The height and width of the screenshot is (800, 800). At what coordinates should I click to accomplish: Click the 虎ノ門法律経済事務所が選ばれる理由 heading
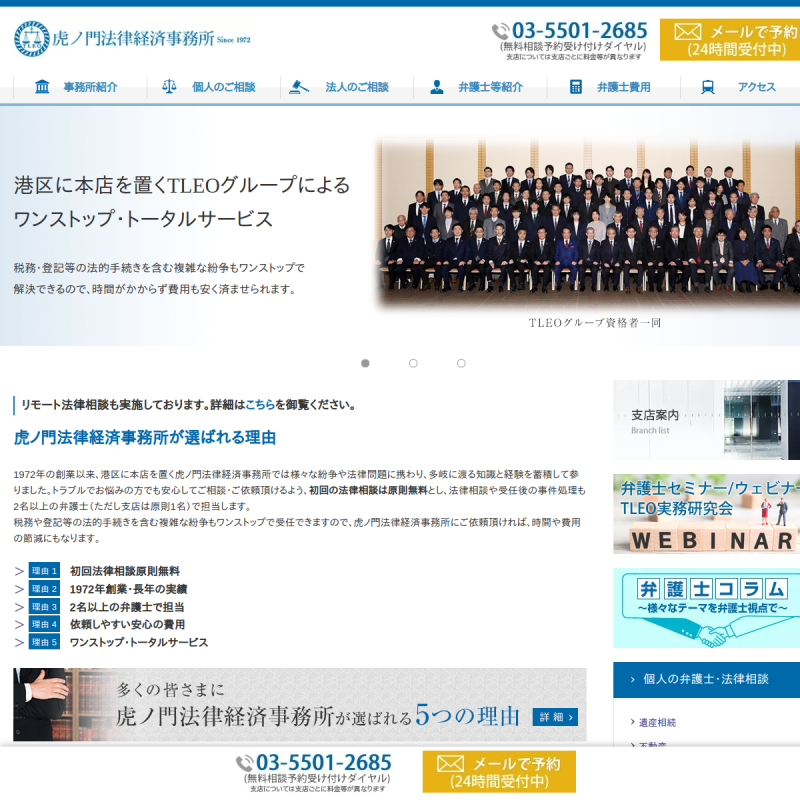[145, 438]
